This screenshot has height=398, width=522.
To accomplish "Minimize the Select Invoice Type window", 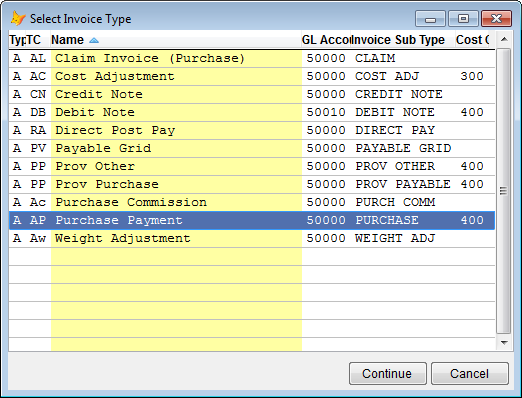I will (x=430, y=19).
